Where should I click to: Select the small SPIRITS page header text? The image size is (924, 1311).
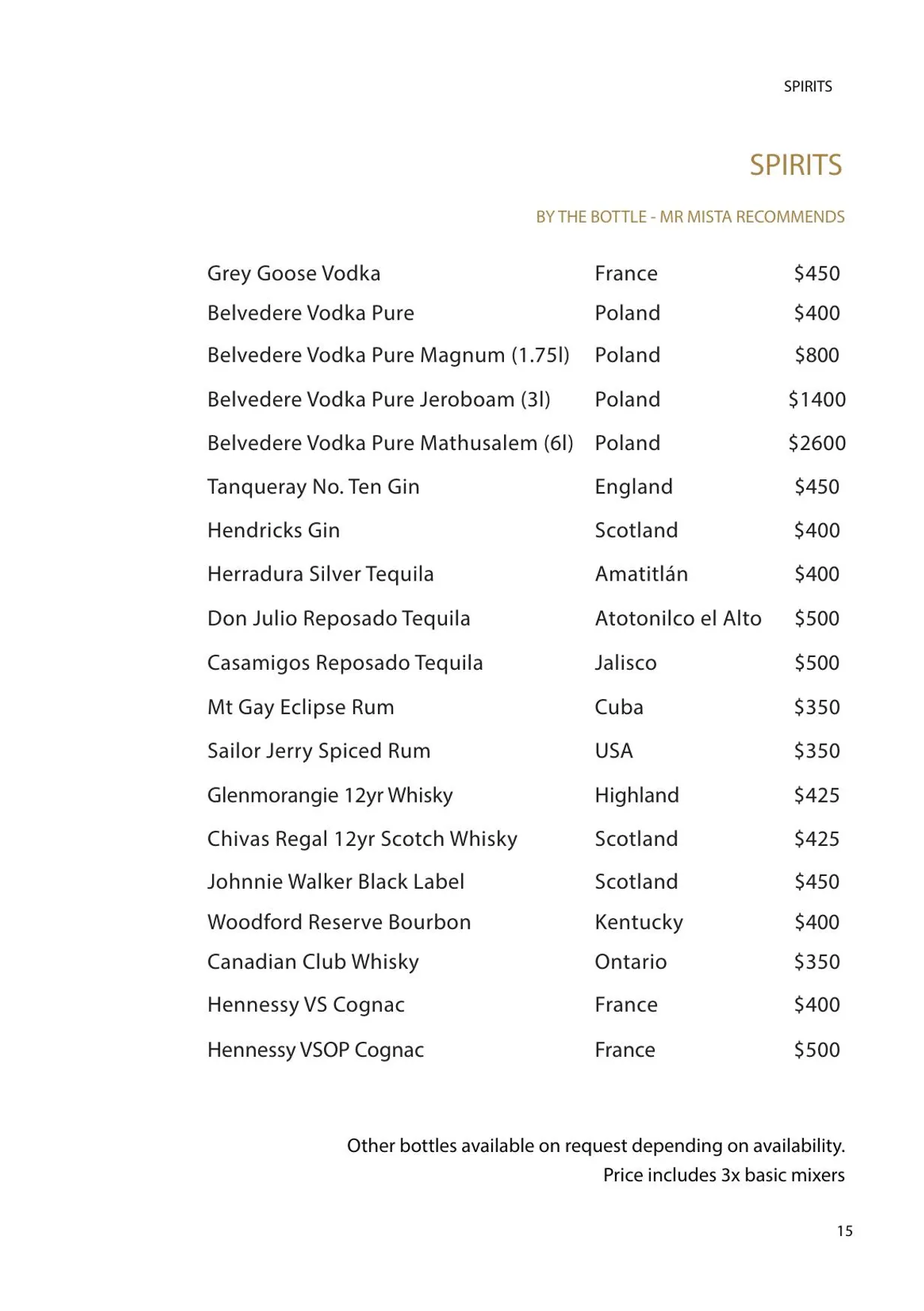pos(808,86)
